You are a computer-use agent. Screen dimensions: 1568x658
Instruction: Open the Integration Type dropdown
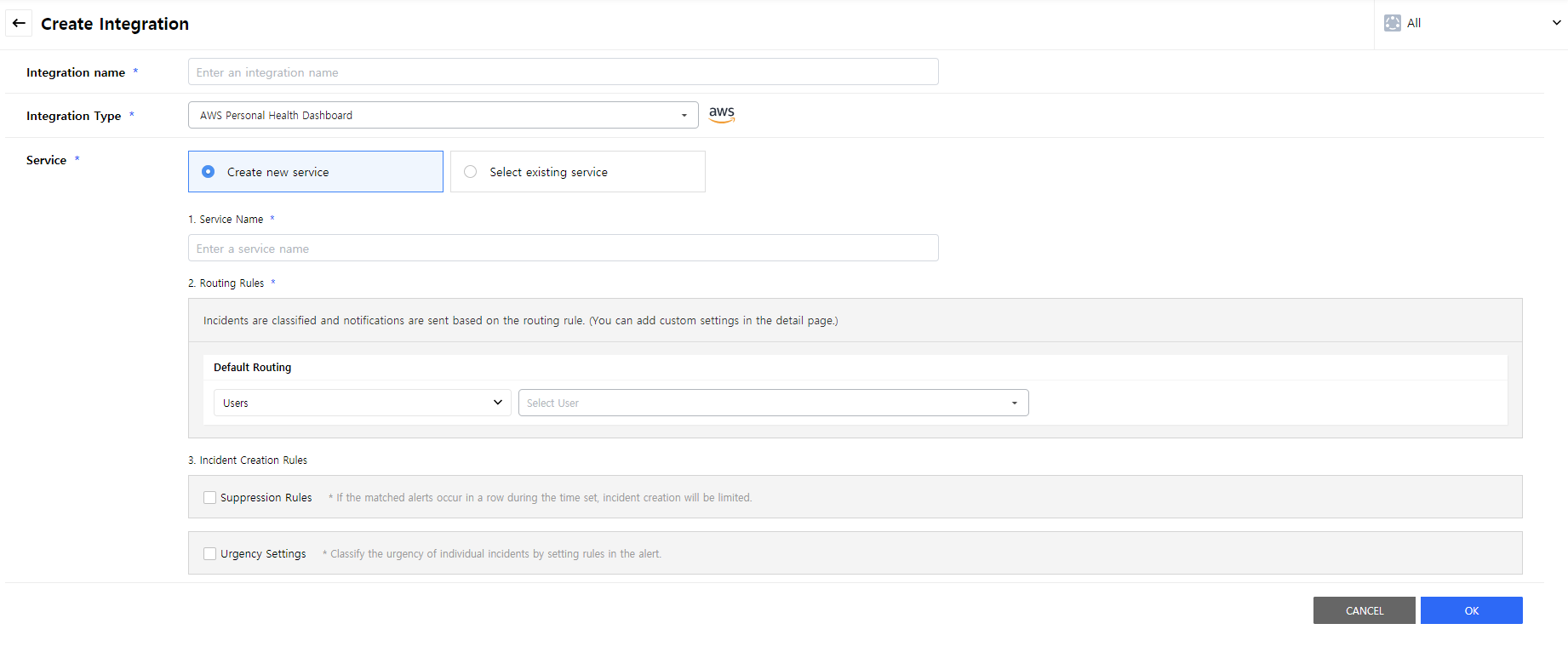coord(443,116)
